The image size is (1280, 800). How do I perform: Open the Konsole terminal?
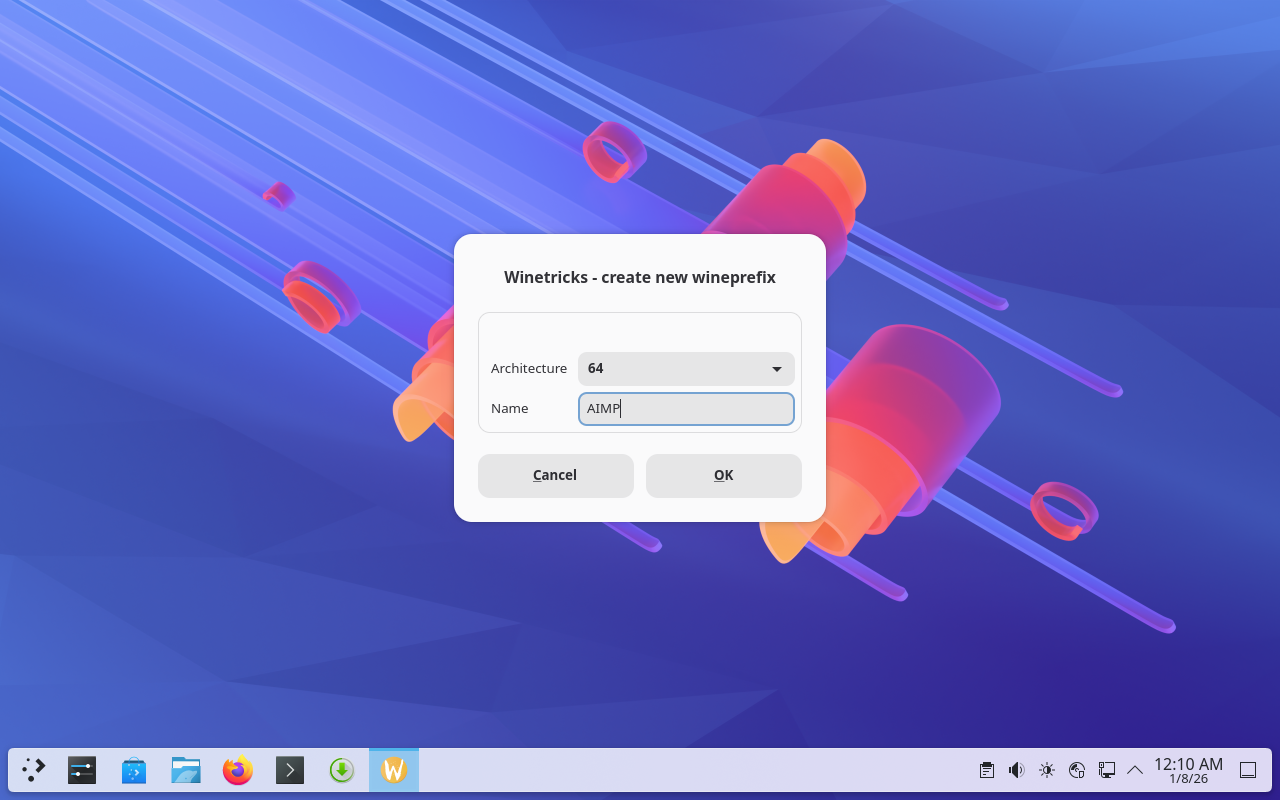click(290, 770)
